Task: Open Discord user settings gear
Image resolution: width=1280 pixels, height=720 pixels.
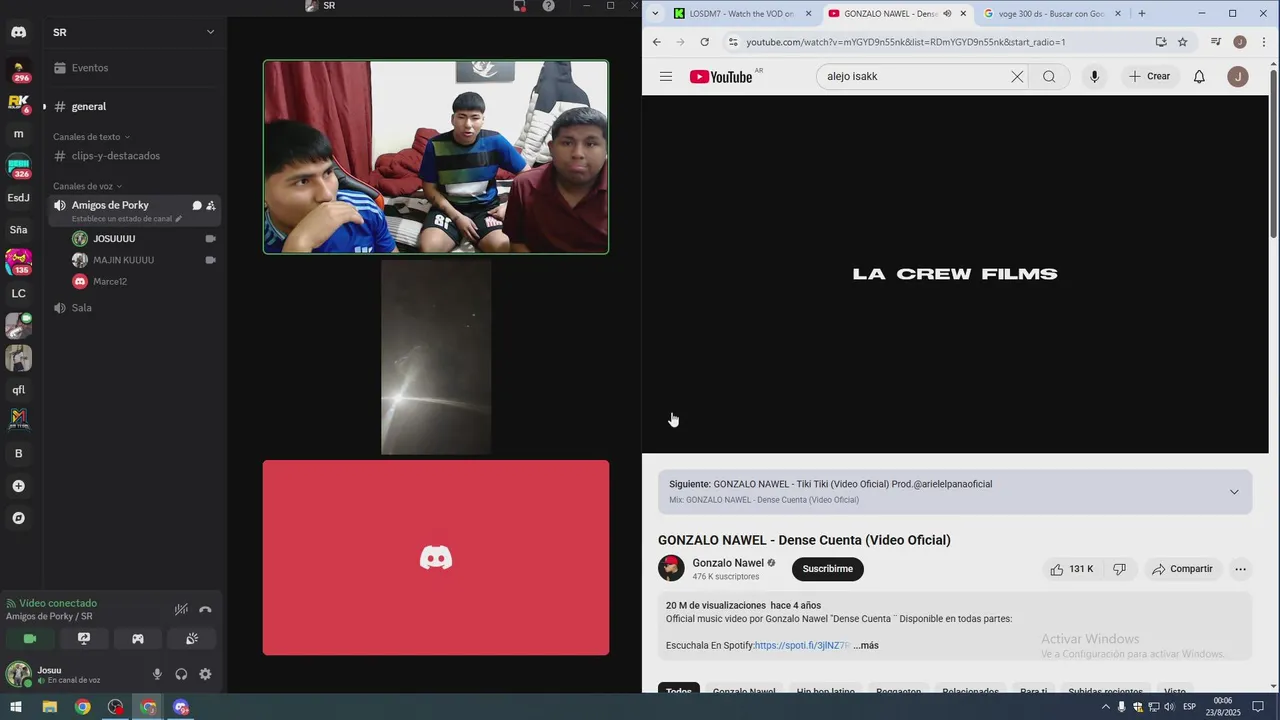Action: click(x=205, y=675)
